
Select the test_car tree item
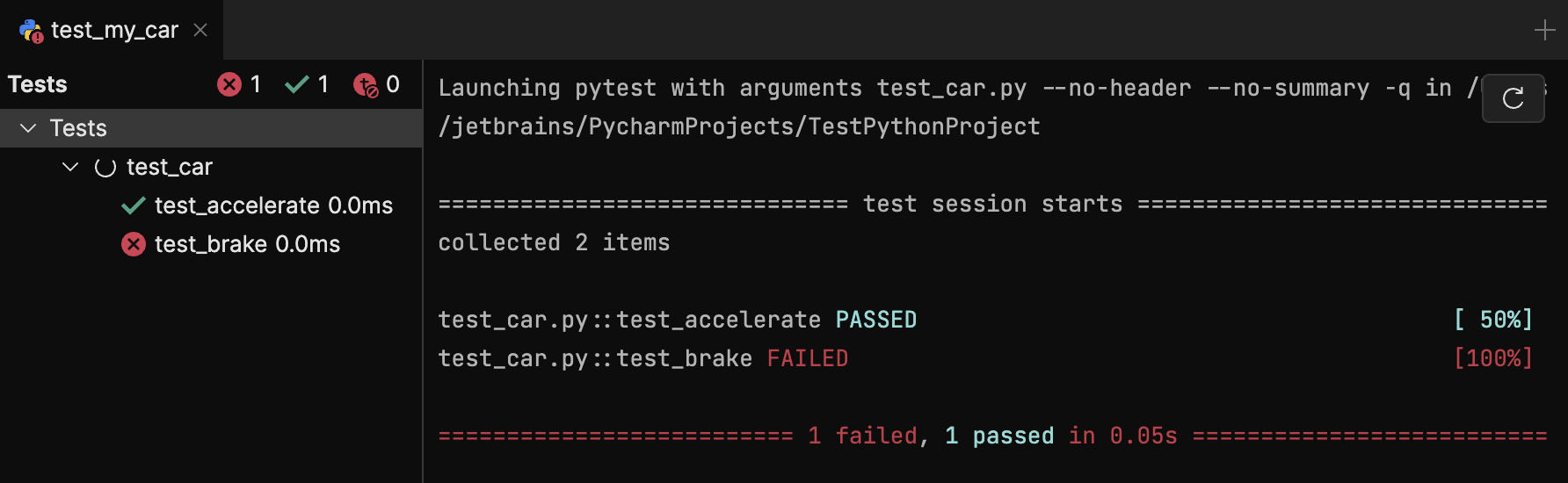tap(170, 167)
